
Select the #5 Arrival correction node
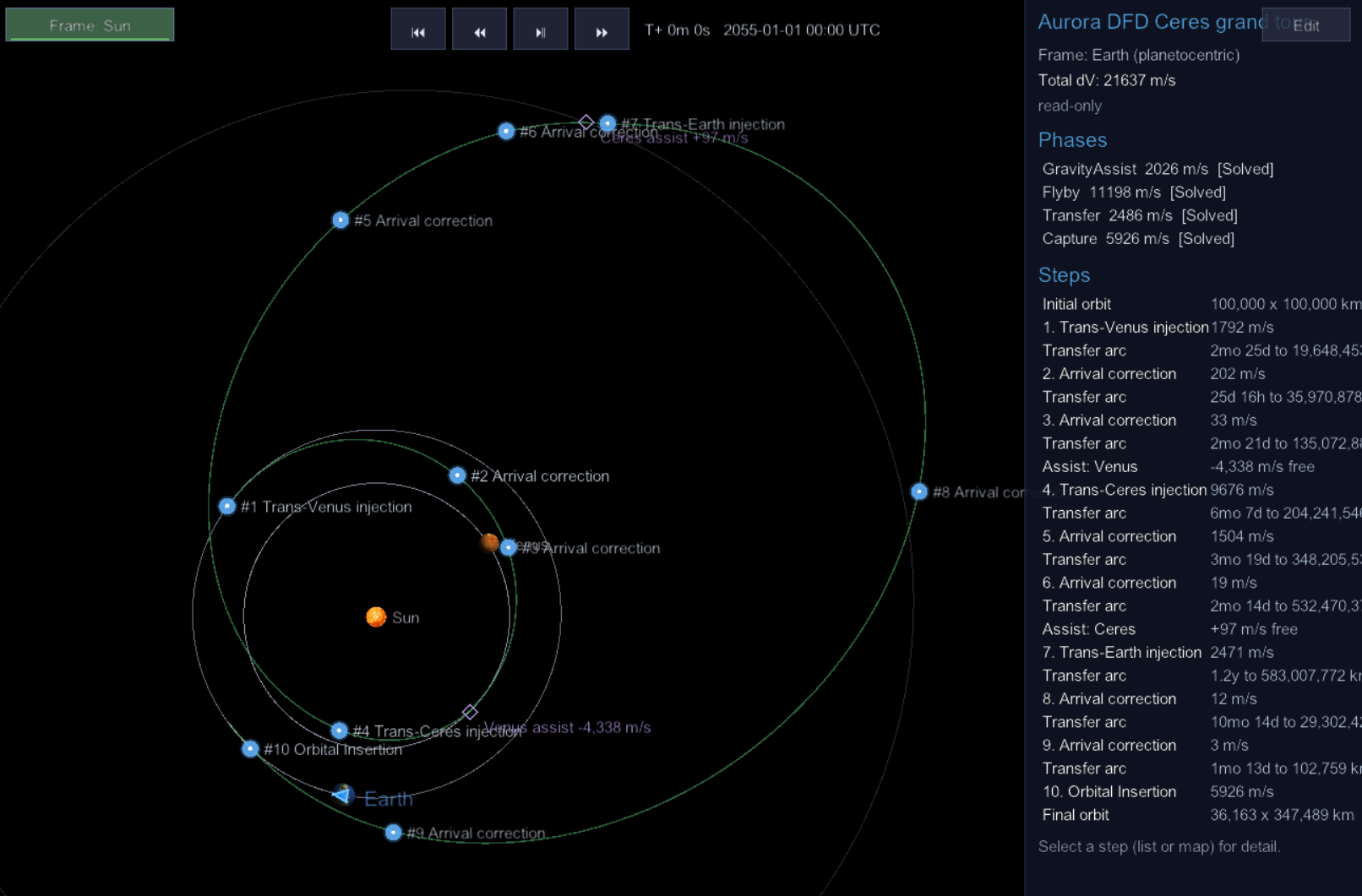pyautogui.click(x=340, y=220)
